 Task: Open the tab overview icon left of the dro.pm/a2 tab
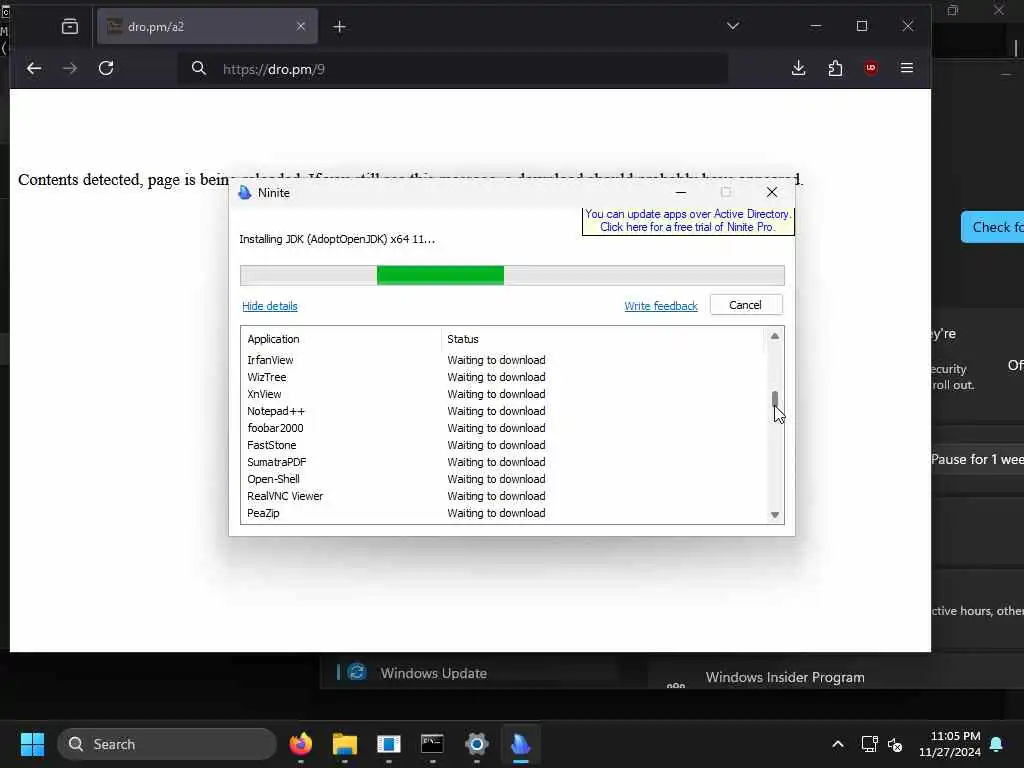tap(69, 26)
